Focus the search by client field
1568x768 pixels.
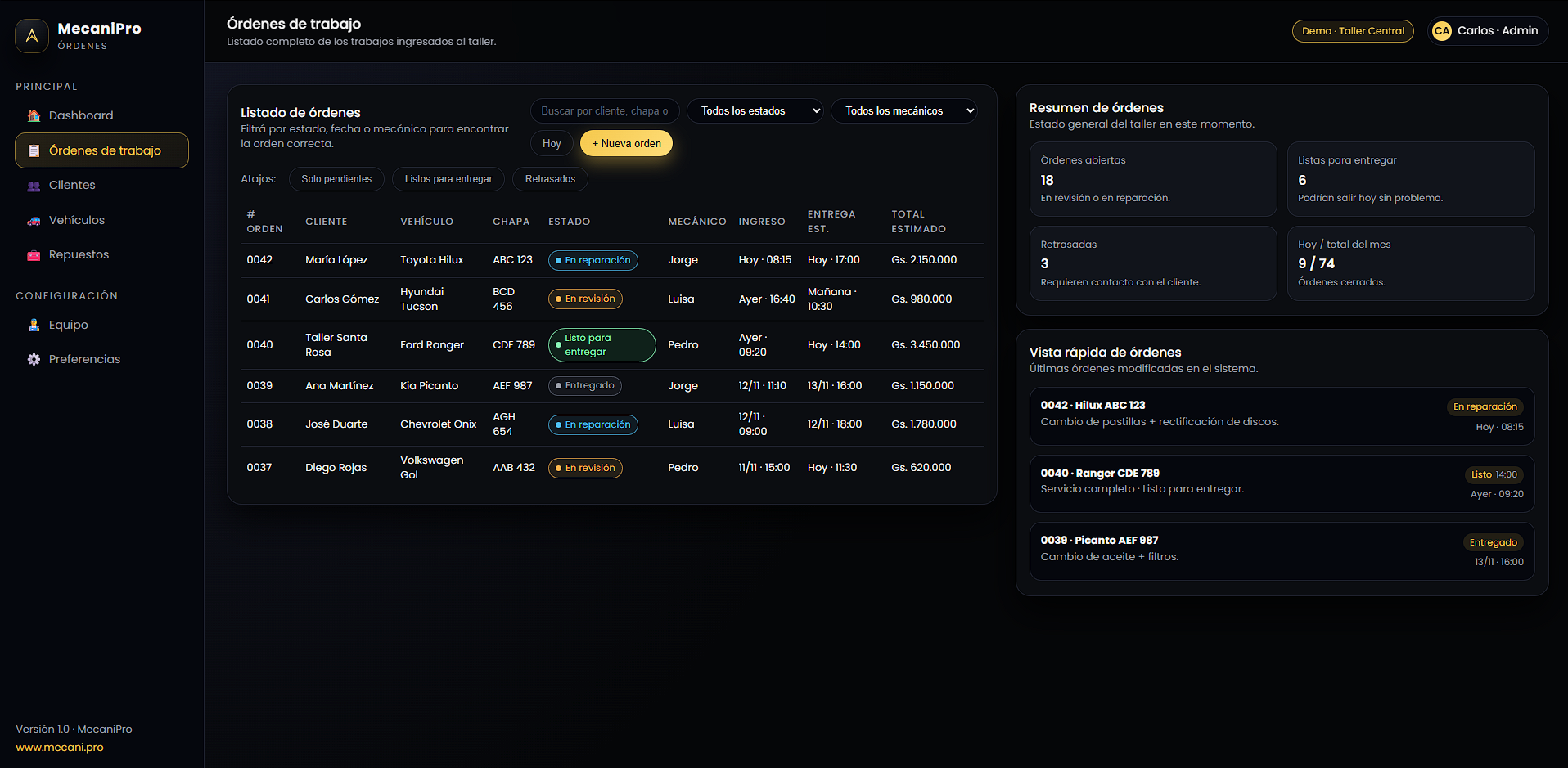[604, 111]
